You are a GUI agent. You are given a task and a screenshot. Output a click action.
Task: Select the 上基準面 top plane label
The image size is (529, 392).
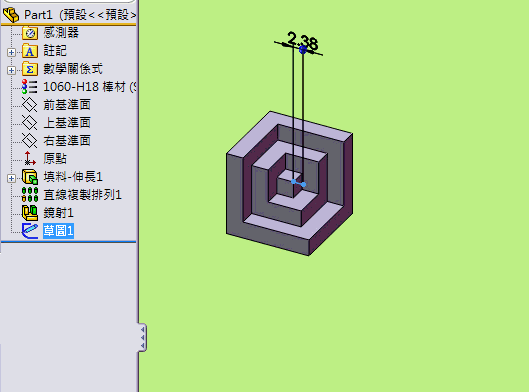(x=67, y=123)
